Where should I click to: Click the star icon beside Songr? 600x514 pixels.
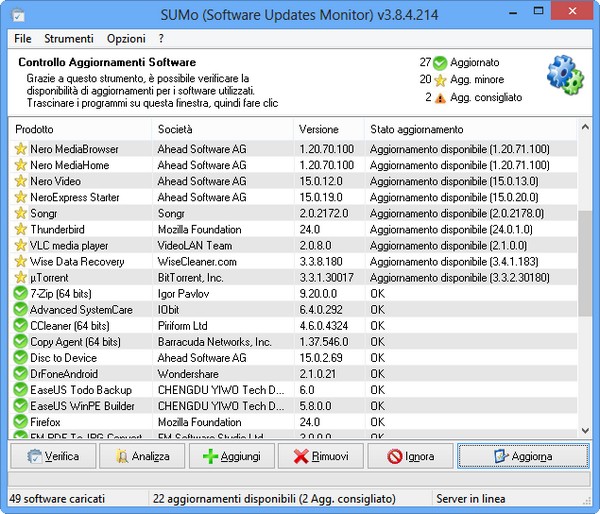(20, 213)
